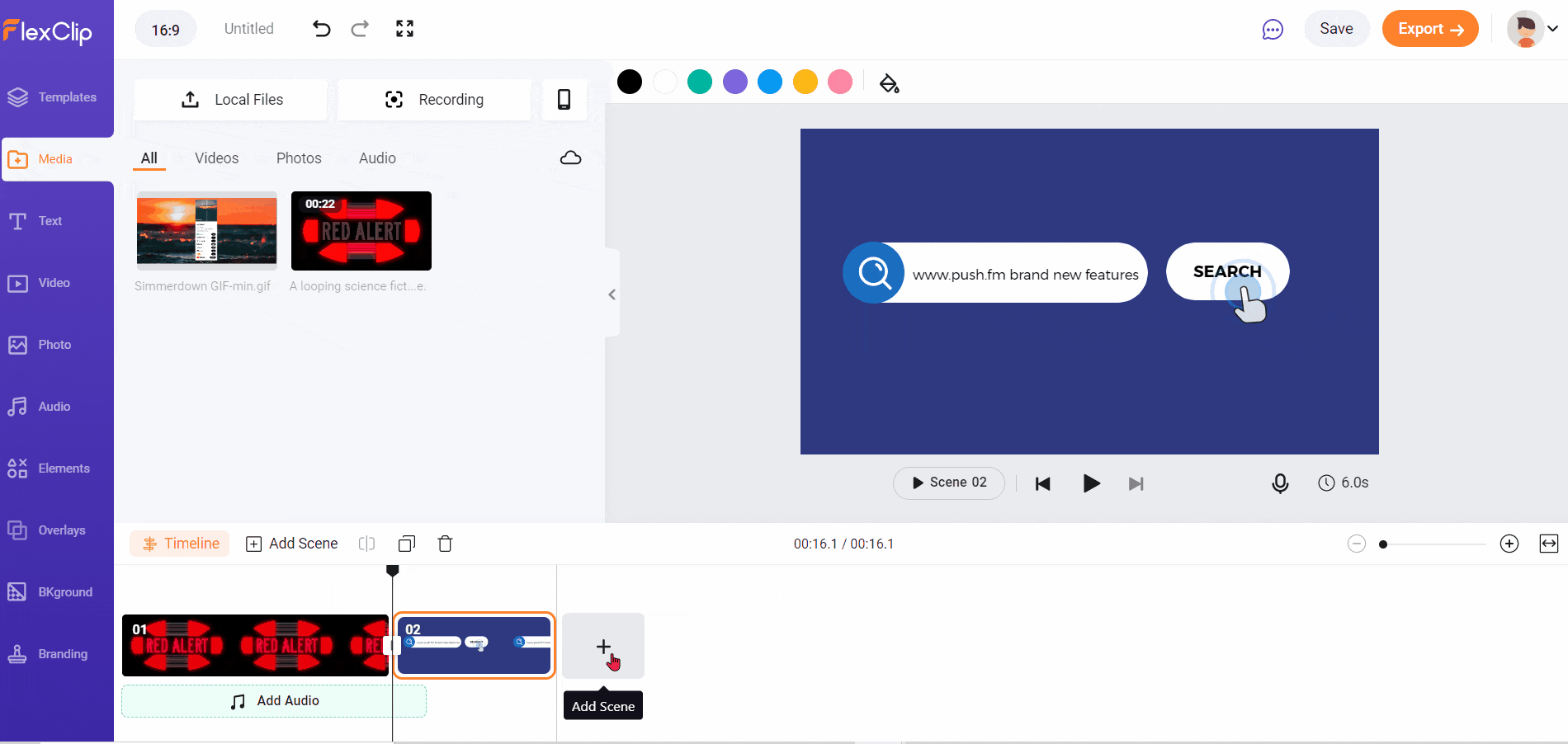Select the purple color swatch

point(735,82)
